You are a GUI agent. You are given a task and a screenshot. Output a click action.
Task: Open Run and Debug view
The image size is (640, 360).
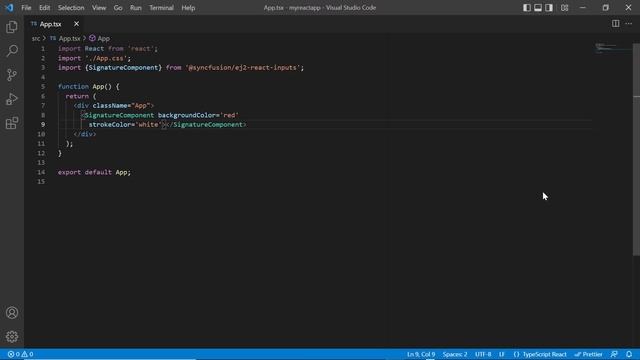[x=12, y=99]
